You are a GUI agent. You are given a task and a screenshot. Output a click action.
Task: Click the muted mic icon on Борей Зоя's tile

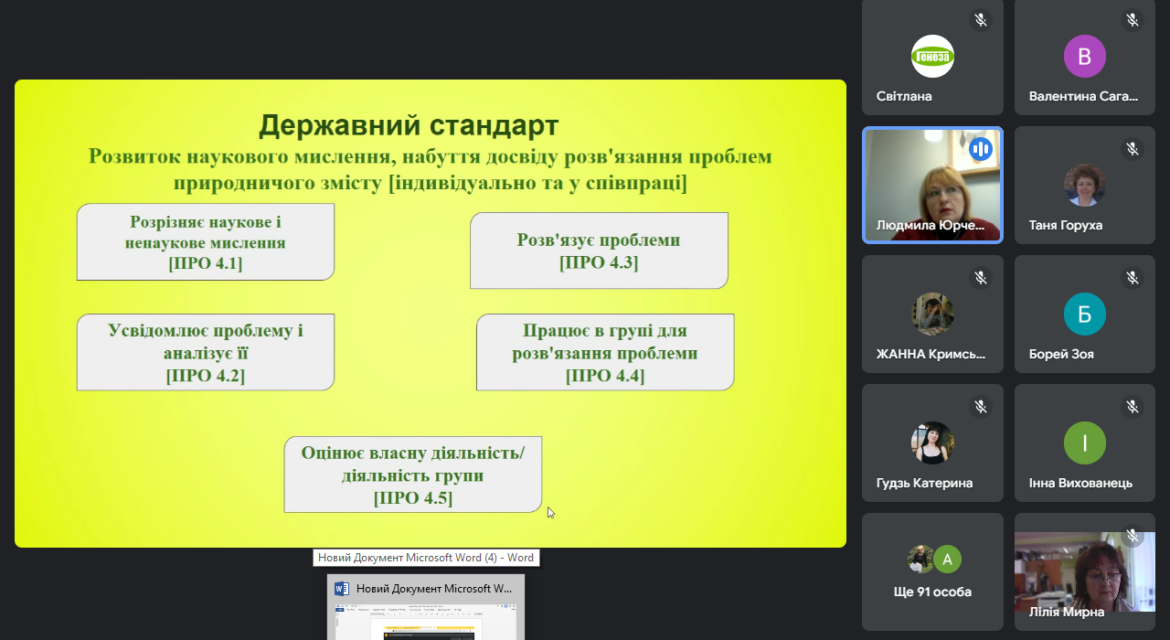pyautogui.click(x=1132, y=278)
